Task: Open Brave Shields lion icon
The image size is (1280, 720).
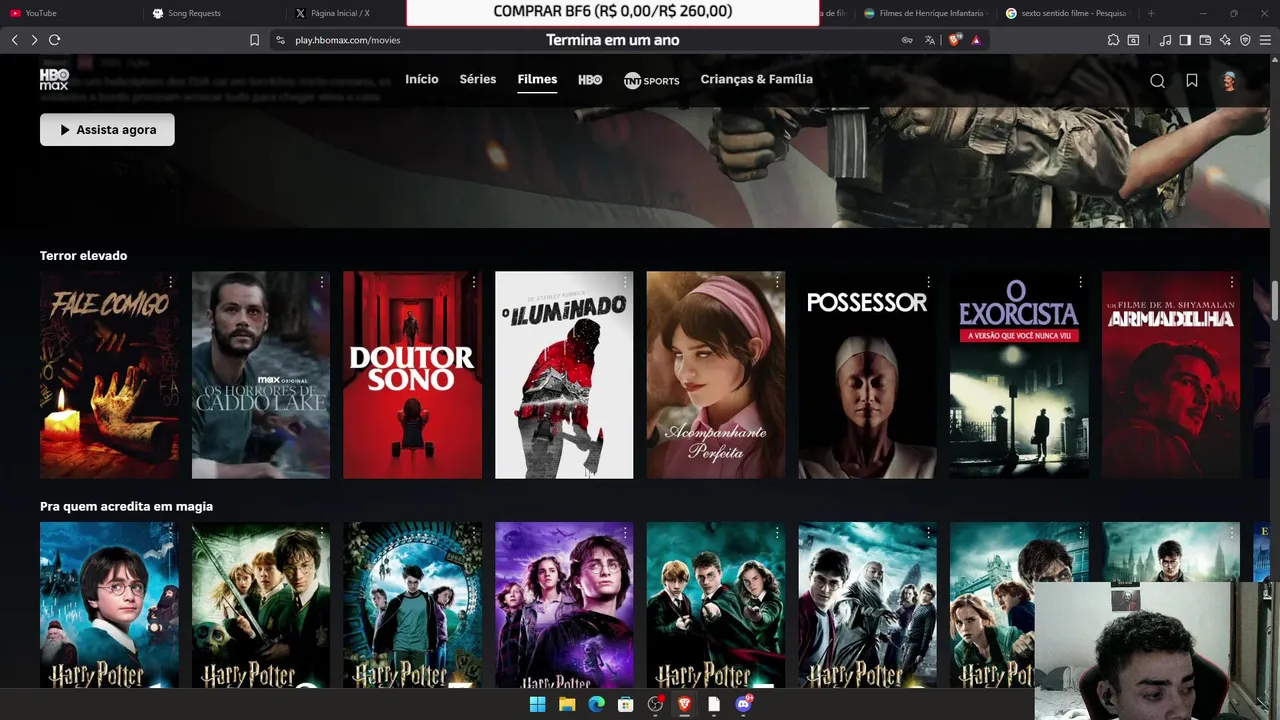Action: point(955,40)
